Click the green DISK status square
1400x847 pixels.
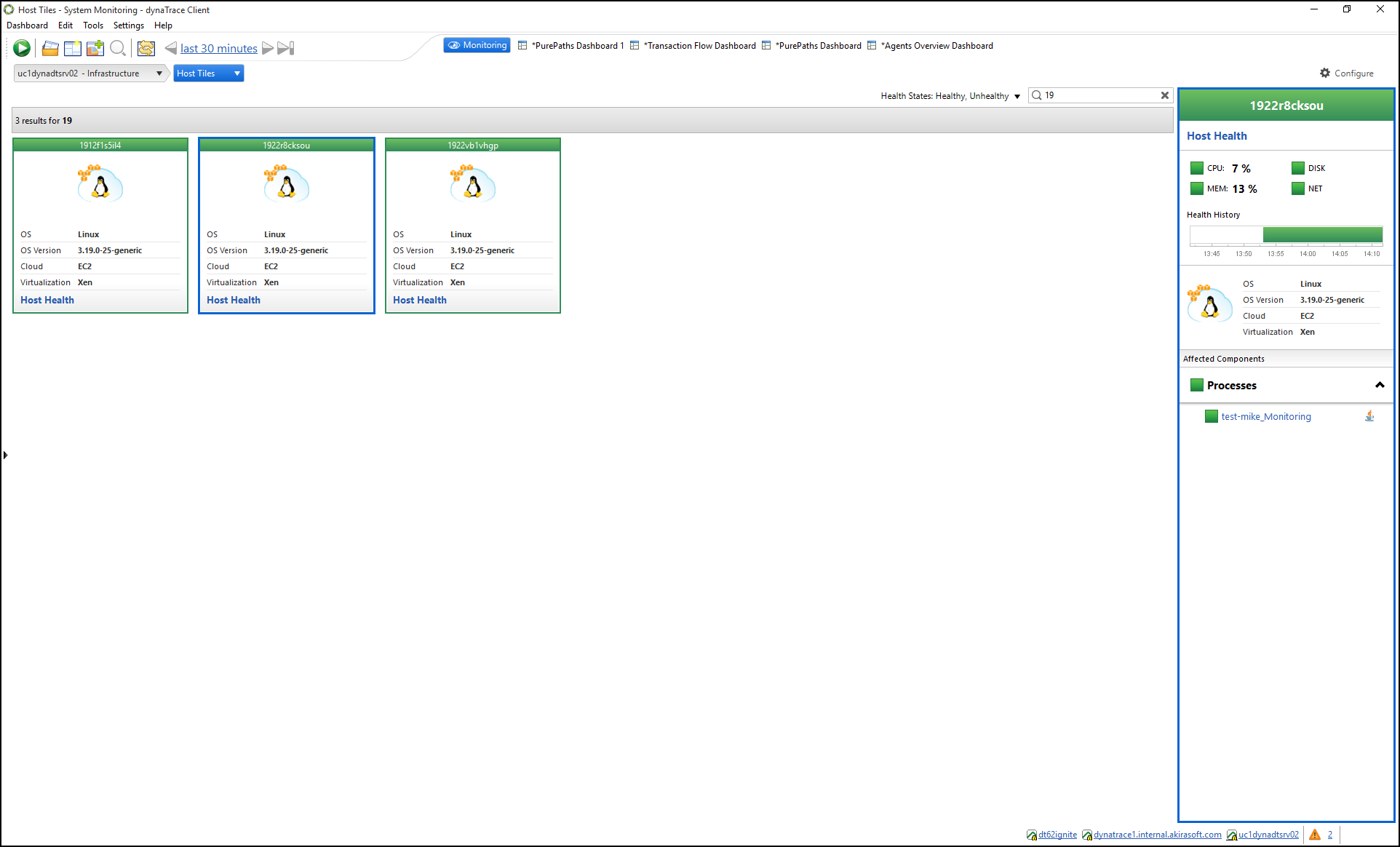pos(1298,168)
